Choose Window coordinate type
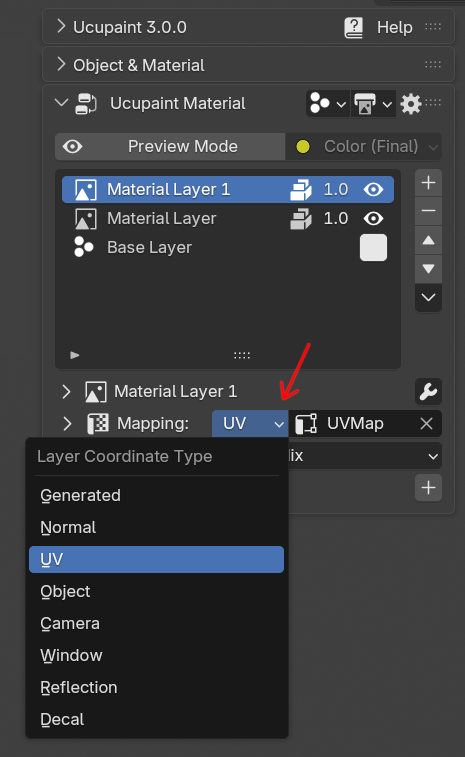This screenshot has height=757, width=465. pyautogui.click(x=156, y=655)
